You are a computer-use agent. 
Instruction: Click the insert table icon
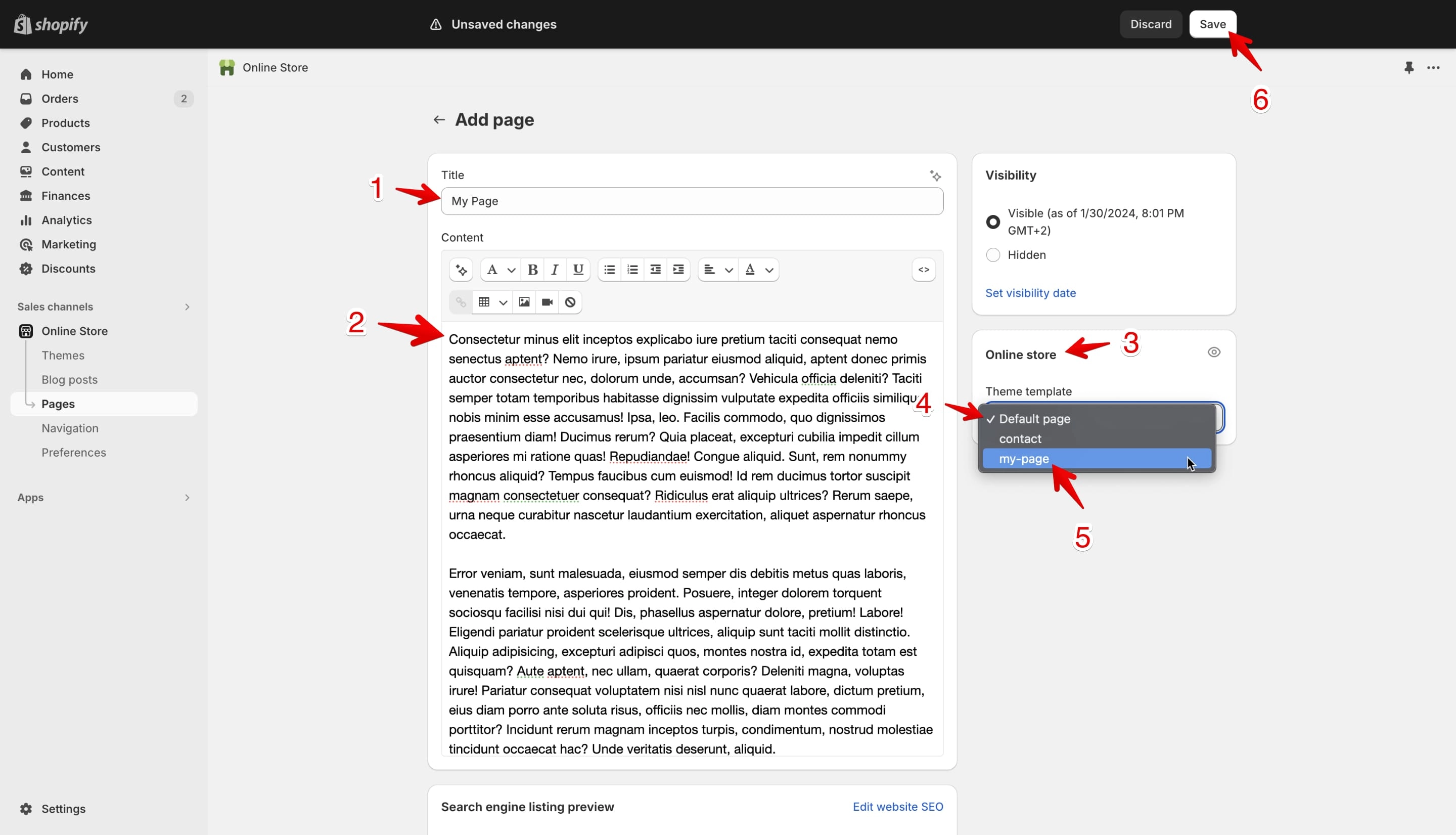point(484,302)
